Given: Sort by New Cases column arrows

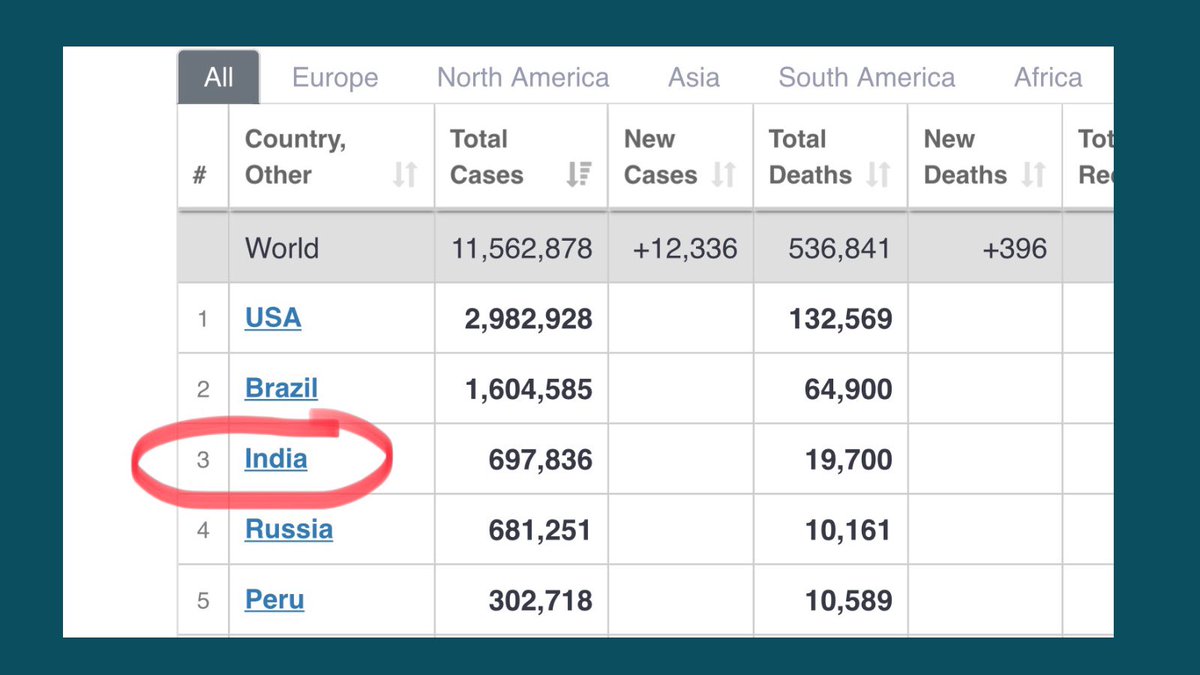Looking at the screenshot, I should tap(723, 175).
